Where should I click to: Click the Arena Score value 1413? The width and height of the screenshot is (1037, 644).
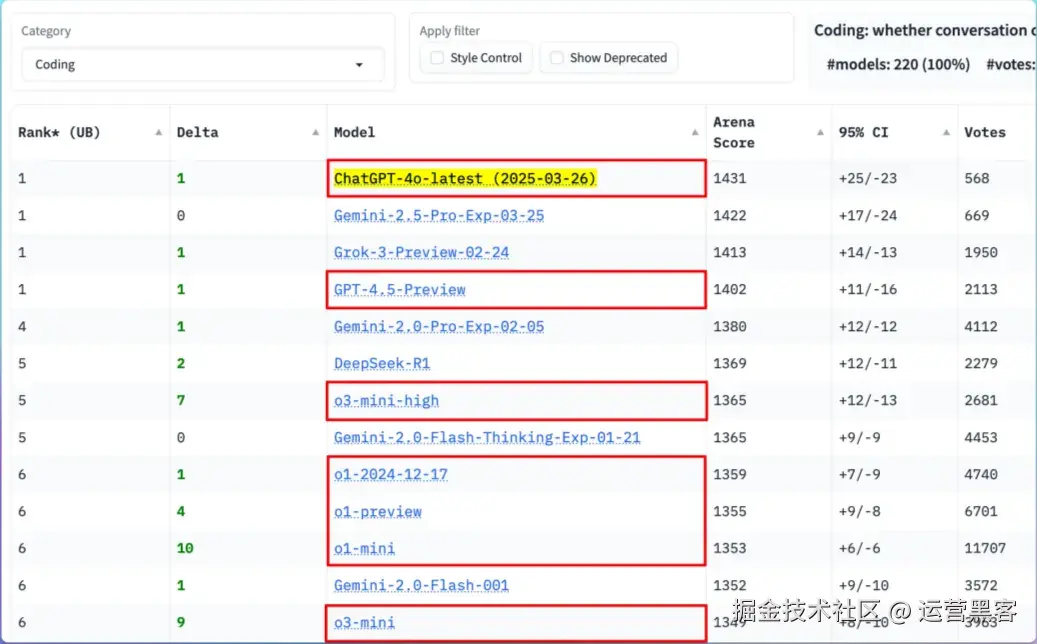coord(729,253)
